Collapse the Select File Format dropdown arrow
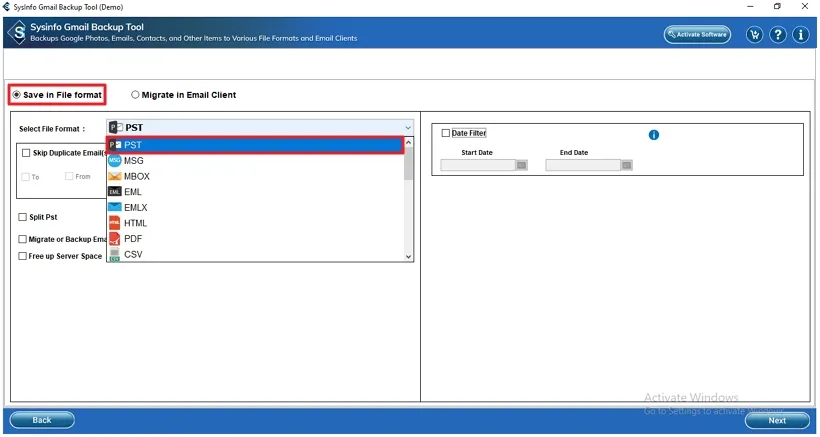Viewport: 820px width, 437px height. pos(408,128)
